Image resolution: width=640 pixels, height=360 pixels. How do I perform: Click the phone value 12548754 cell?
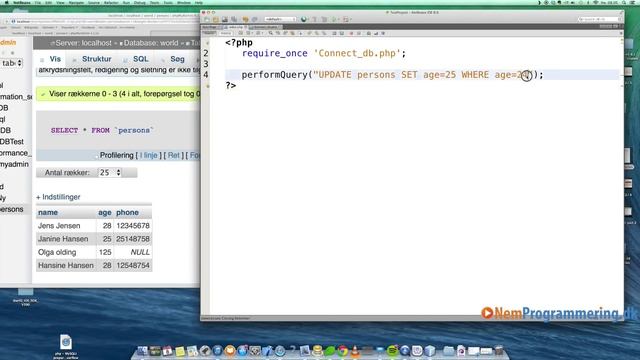(x=133, y=265)
